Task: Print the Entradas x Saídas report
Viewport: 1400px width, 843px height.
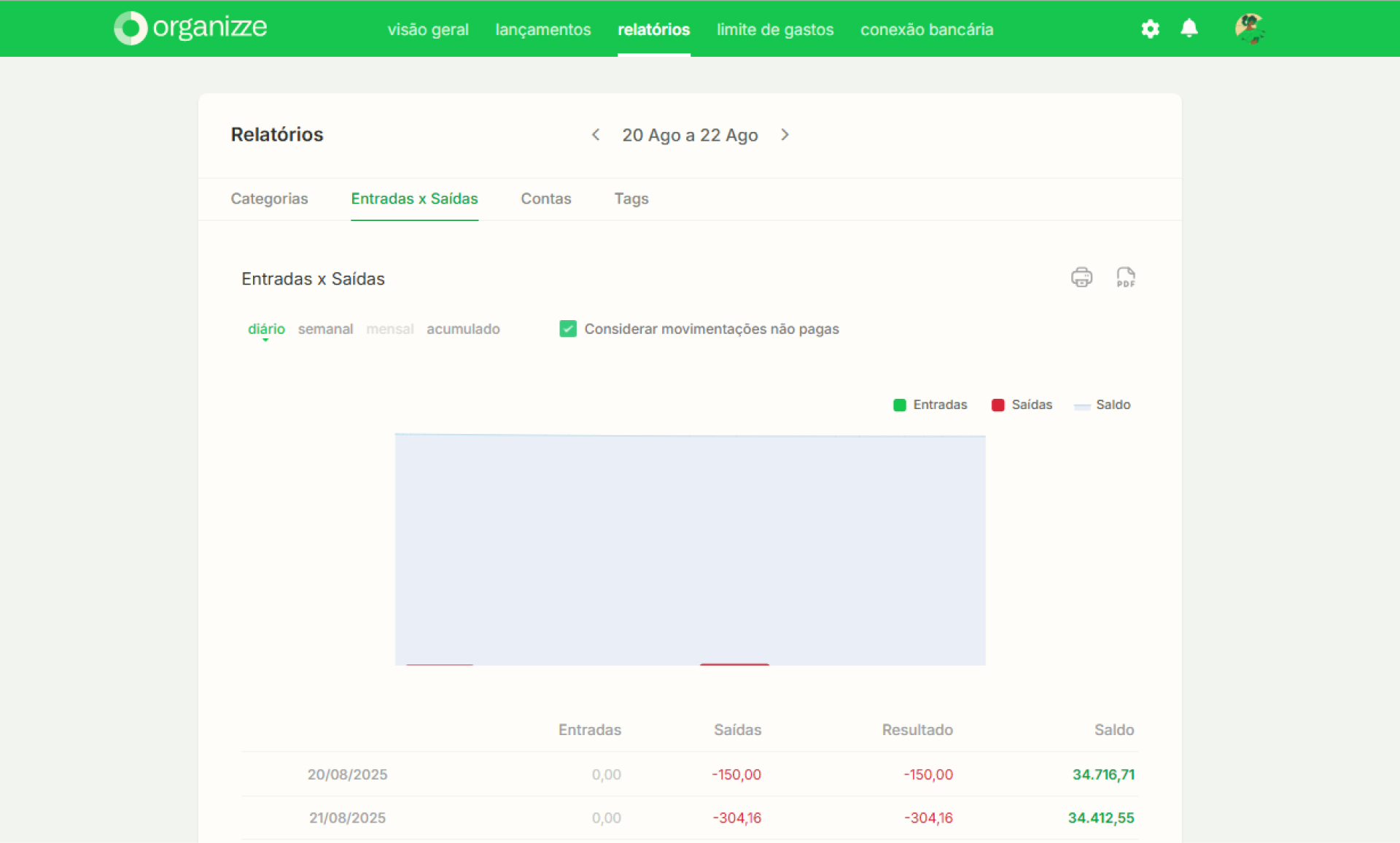Action: 1081,277
